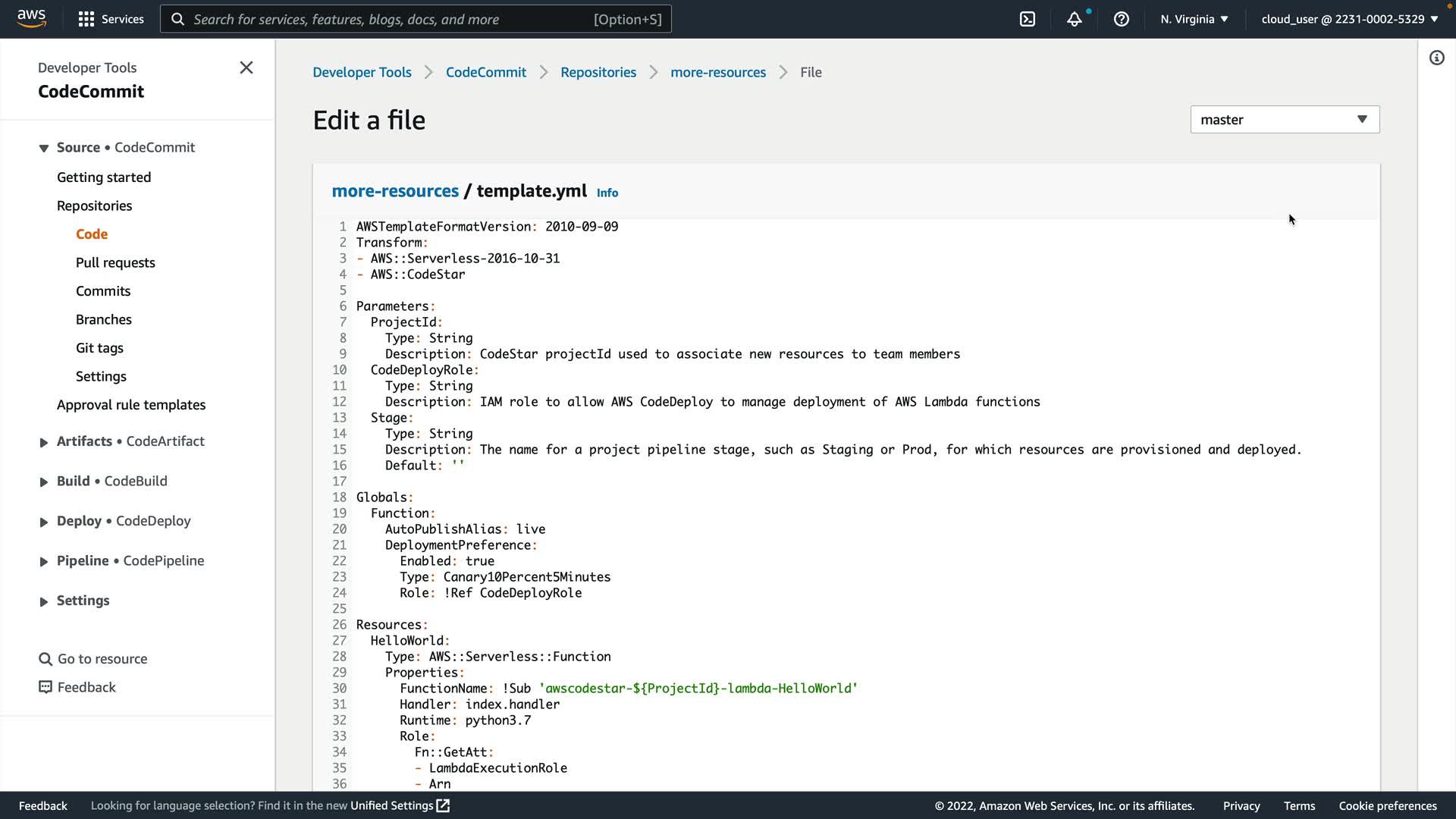Focus the AWS services search field

391,19
